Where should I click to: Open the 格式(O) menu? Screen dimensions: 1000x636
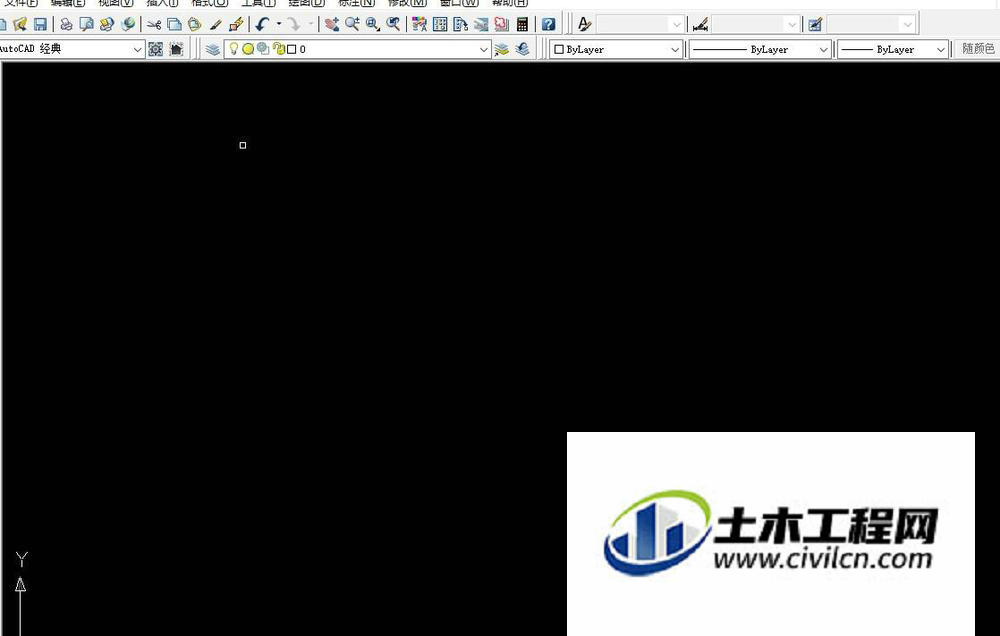coord(209,3)
